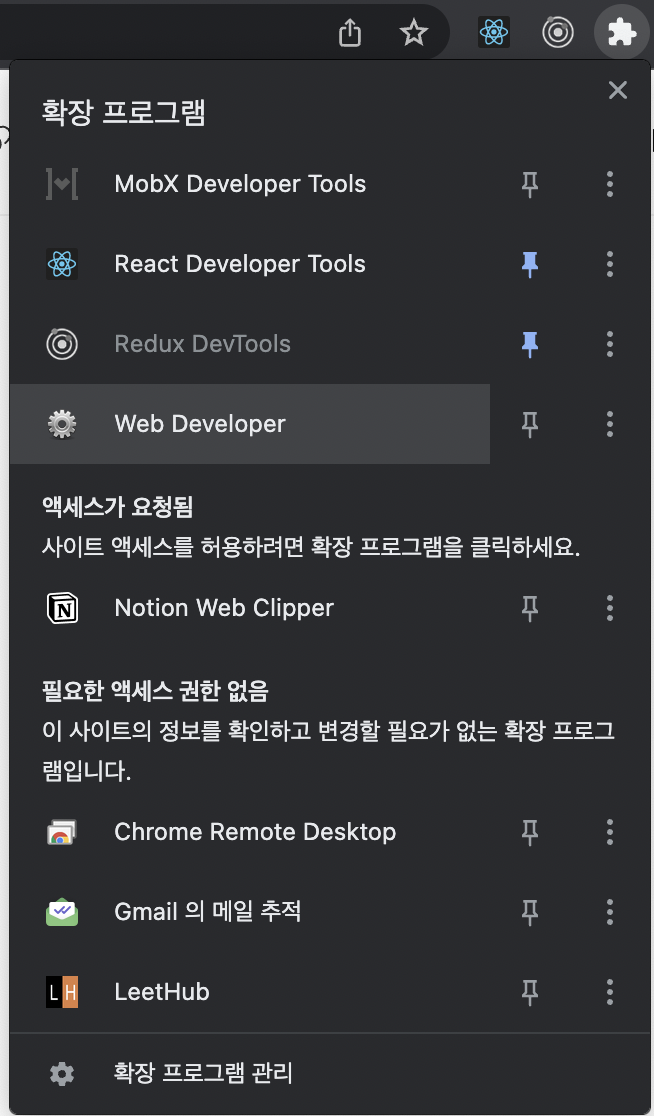
Task: Select MobX Developer Tools entry
Action: pos(250,184)
